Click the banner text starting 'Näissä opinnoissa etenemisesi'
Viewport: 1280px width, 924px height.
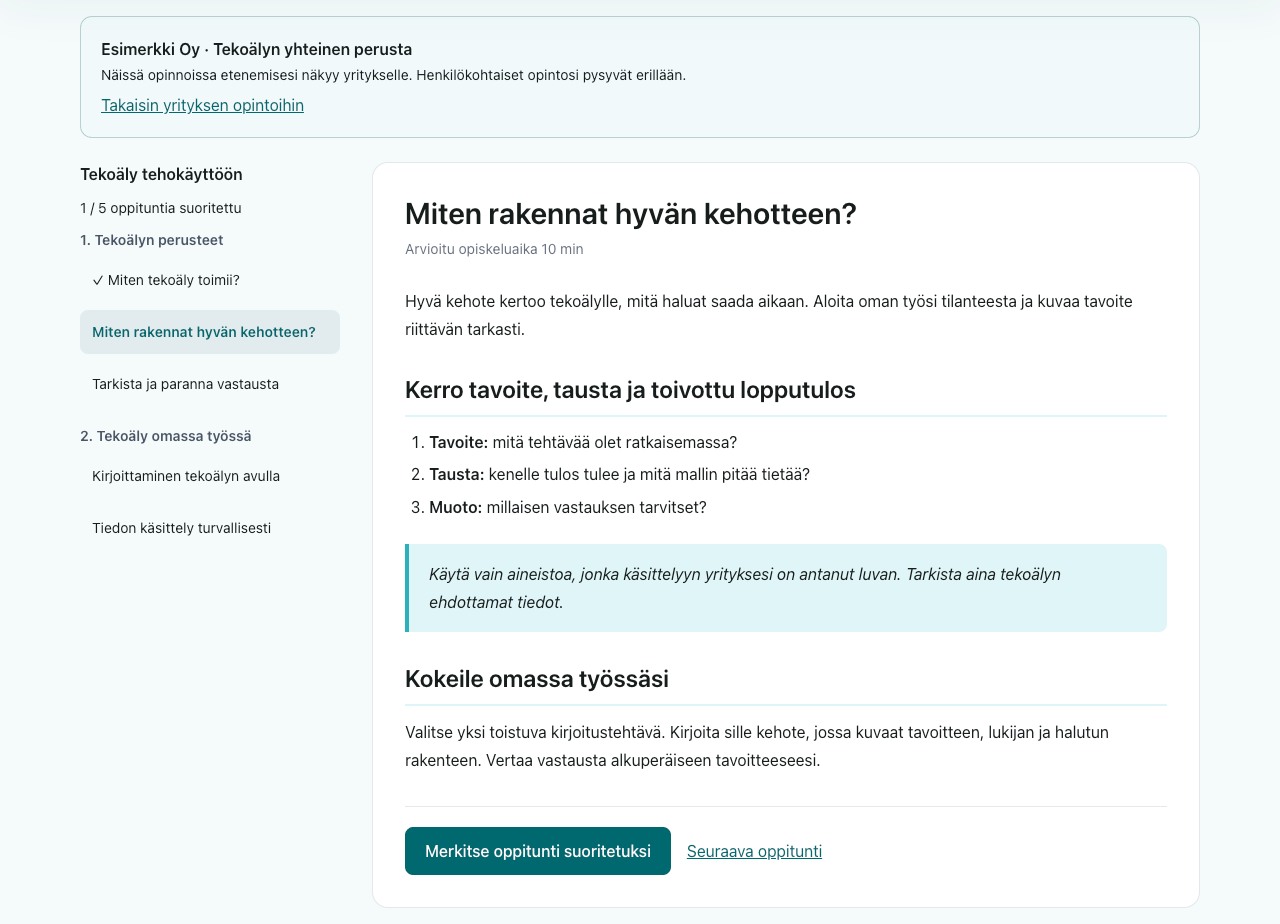(394, 75)
